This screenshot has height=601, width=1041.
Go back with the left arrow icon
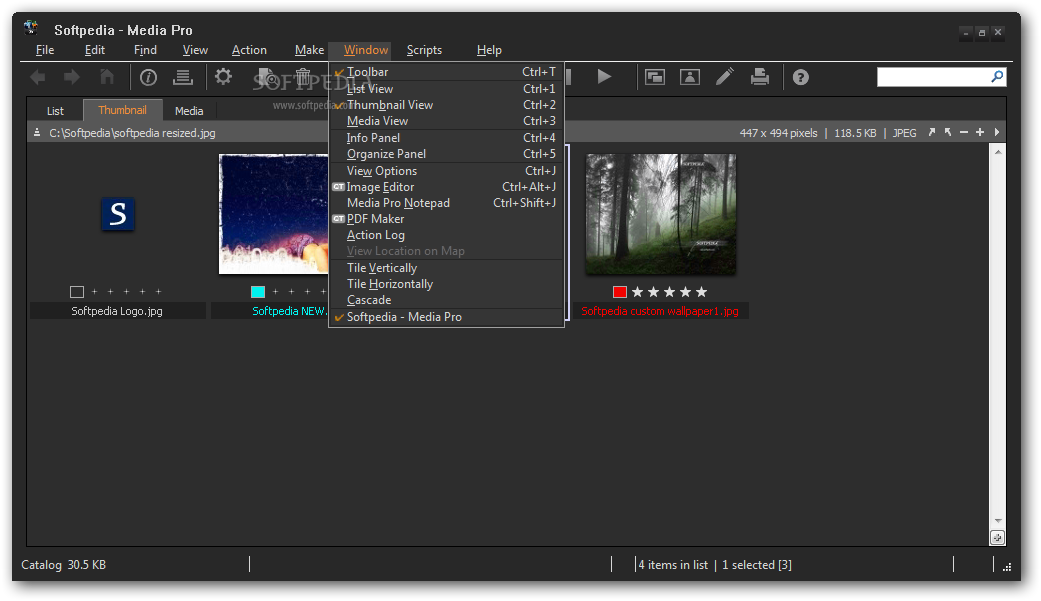tap(38, 77)
